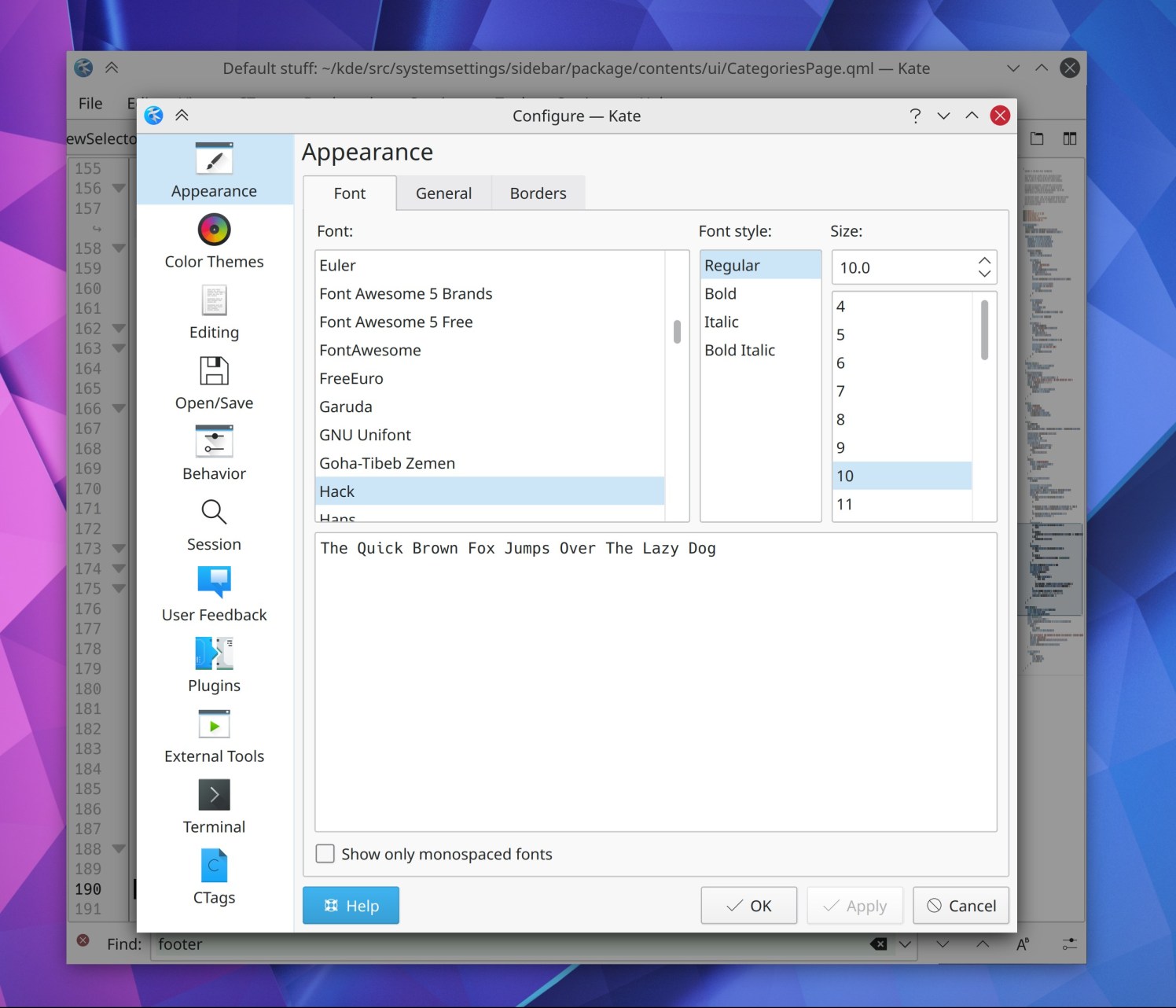This screenshot has width=1176, height=1008.
Task: Open the find options dropdown
Action: pos(906,944)
